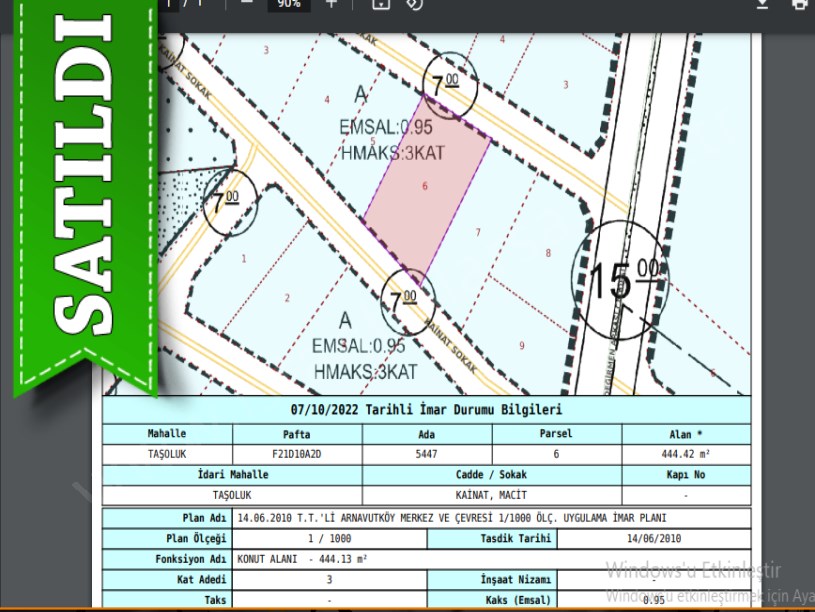
Task: Click the Pafta value F21D10A2D
Action: 297,453
